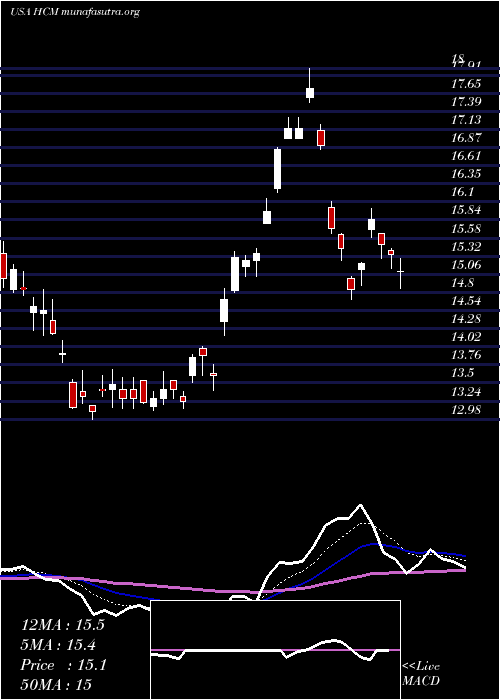Click the 14.02 price axis label
Screen dimensions: 500x700
pyautogui.click(x=466, y=337)
